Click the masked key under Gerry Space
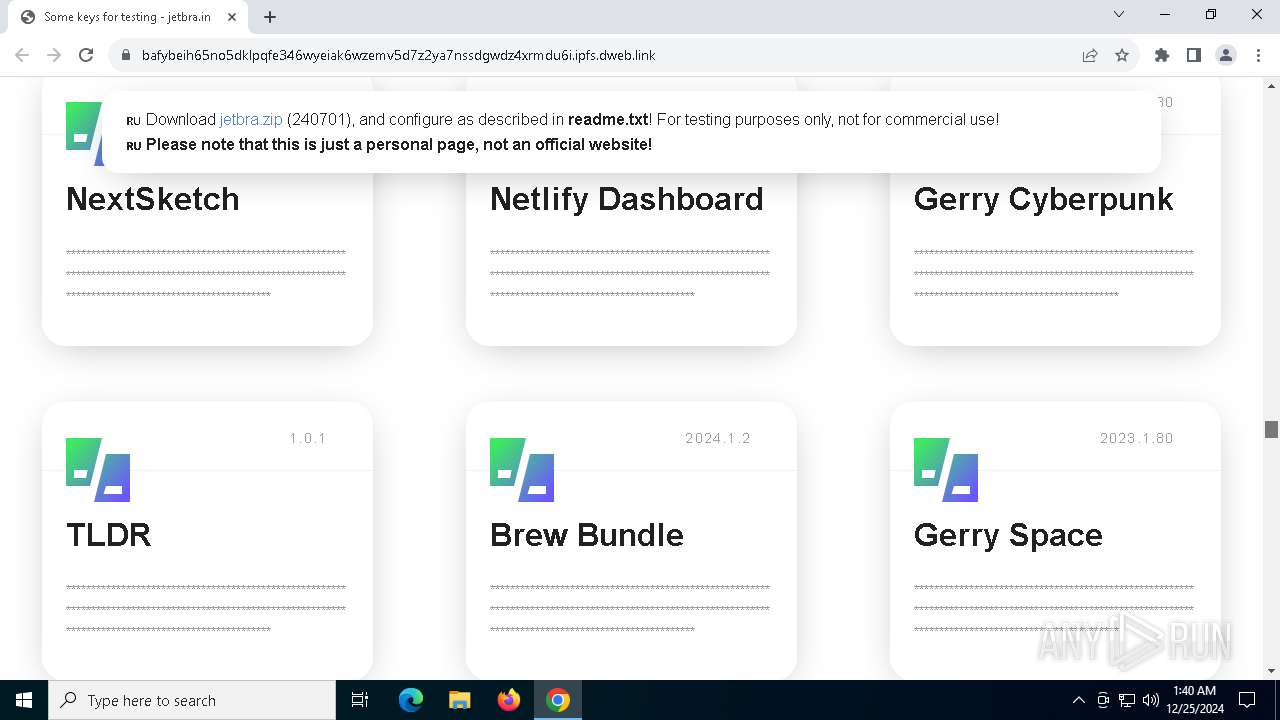Screen dimensions: 1280x720 click(1054, 609)
